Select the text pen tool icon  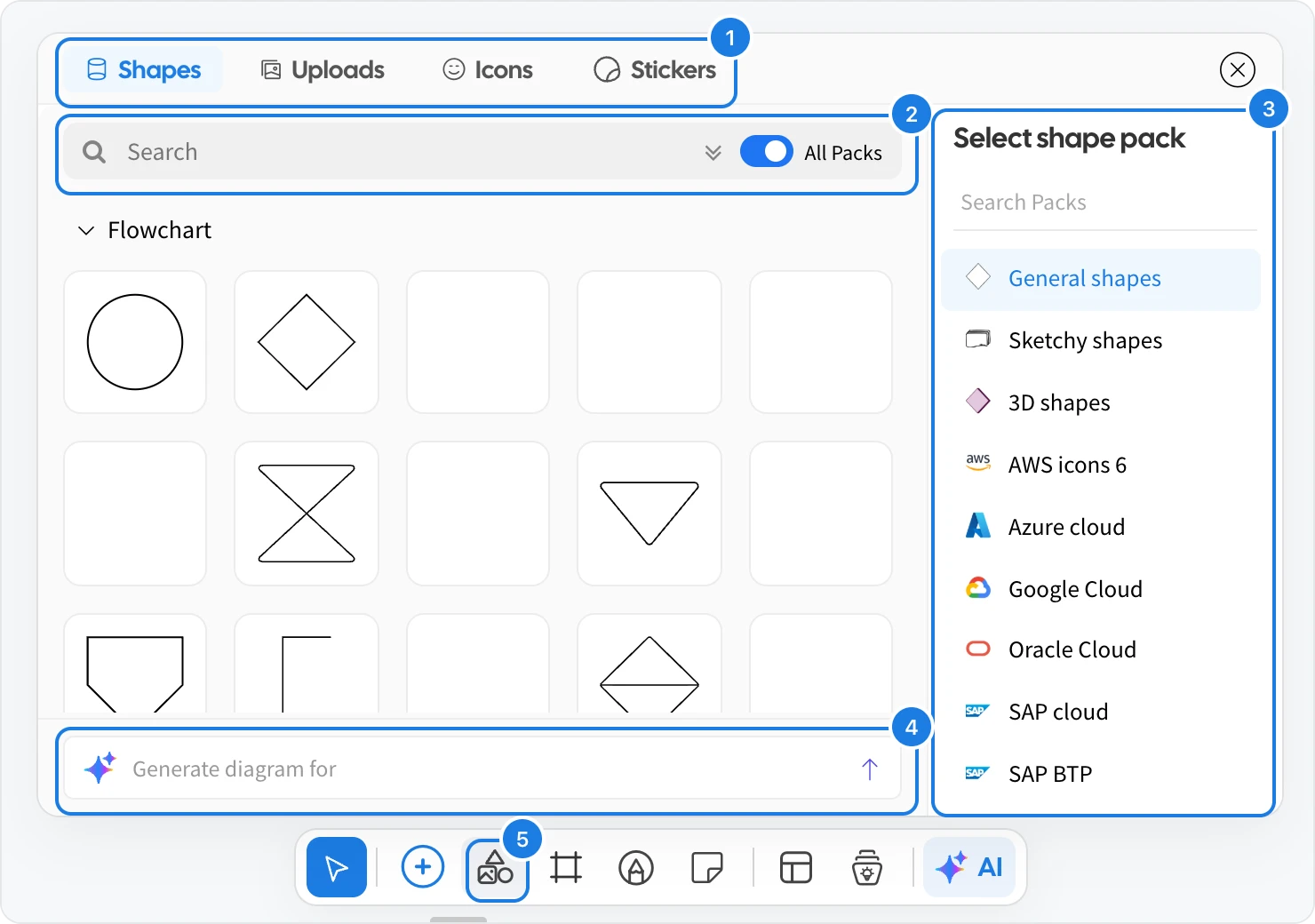pyautogui.click(x=636, y=868)
